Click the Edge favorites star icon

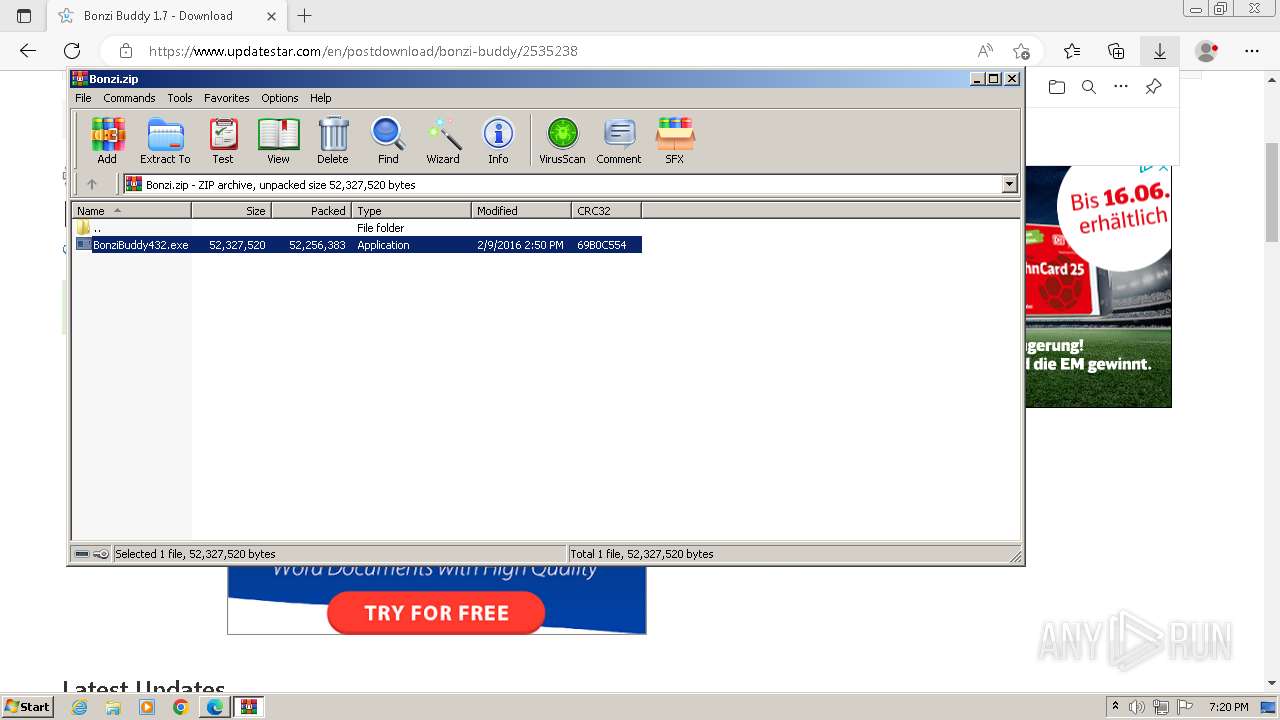[1072, 51]
